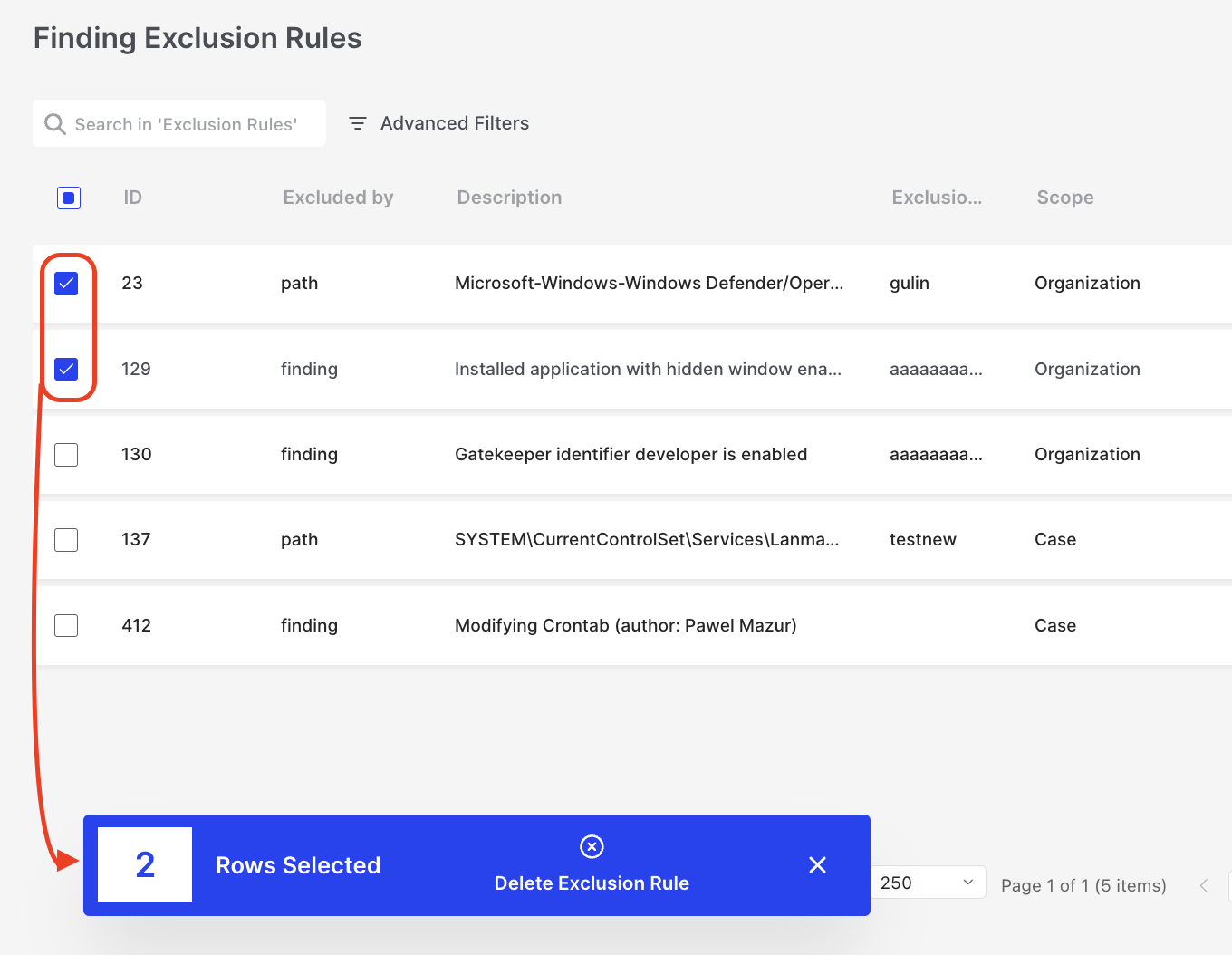Toggle the select-all header checkbox

(x=69, y=198)
